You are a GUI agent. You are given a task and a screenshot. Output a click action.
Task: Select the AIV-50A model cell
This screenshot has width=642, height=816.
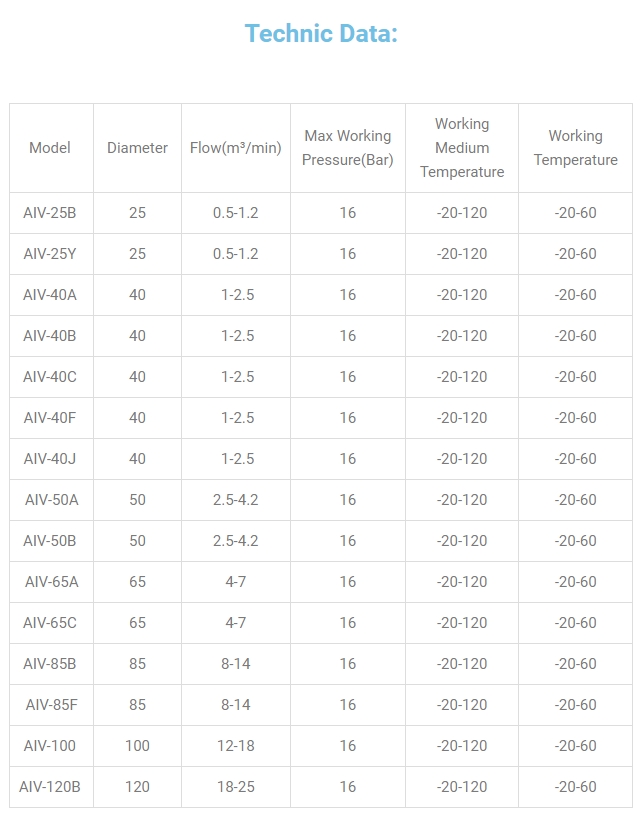pyautogui.click(x=51, y=500)
